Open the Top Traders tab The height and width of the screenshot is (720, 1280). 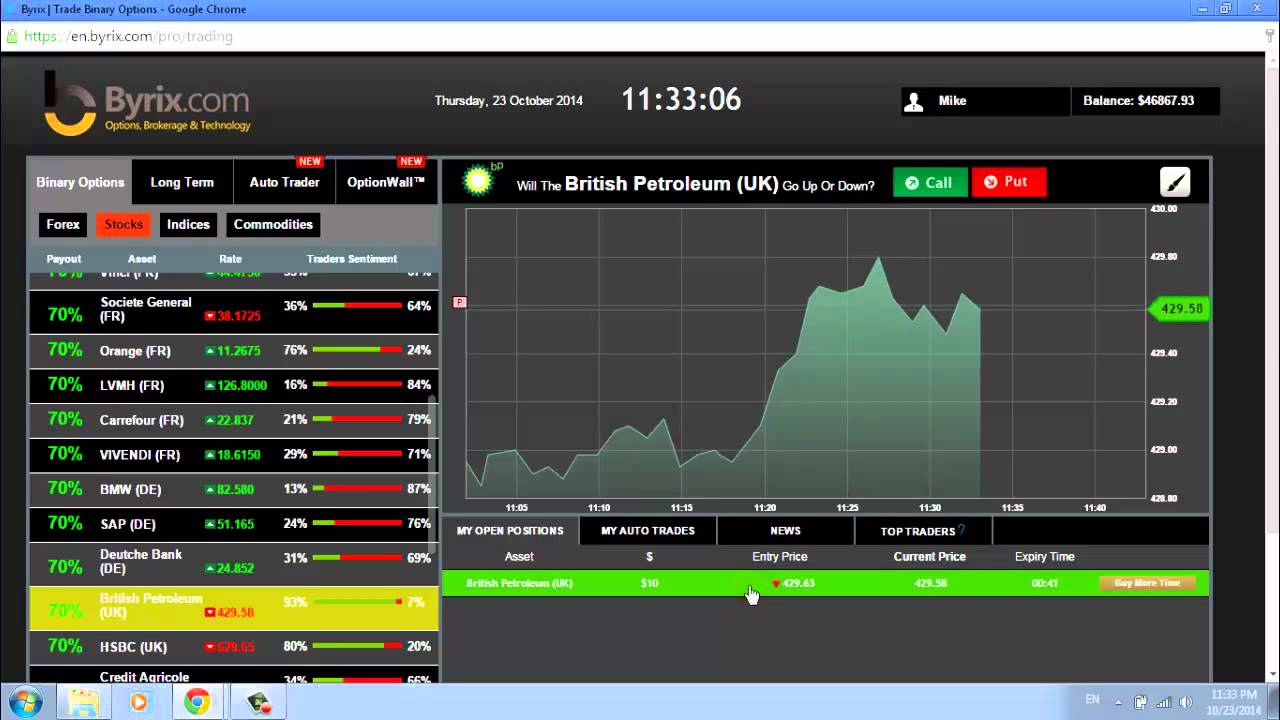pos(922,531)
